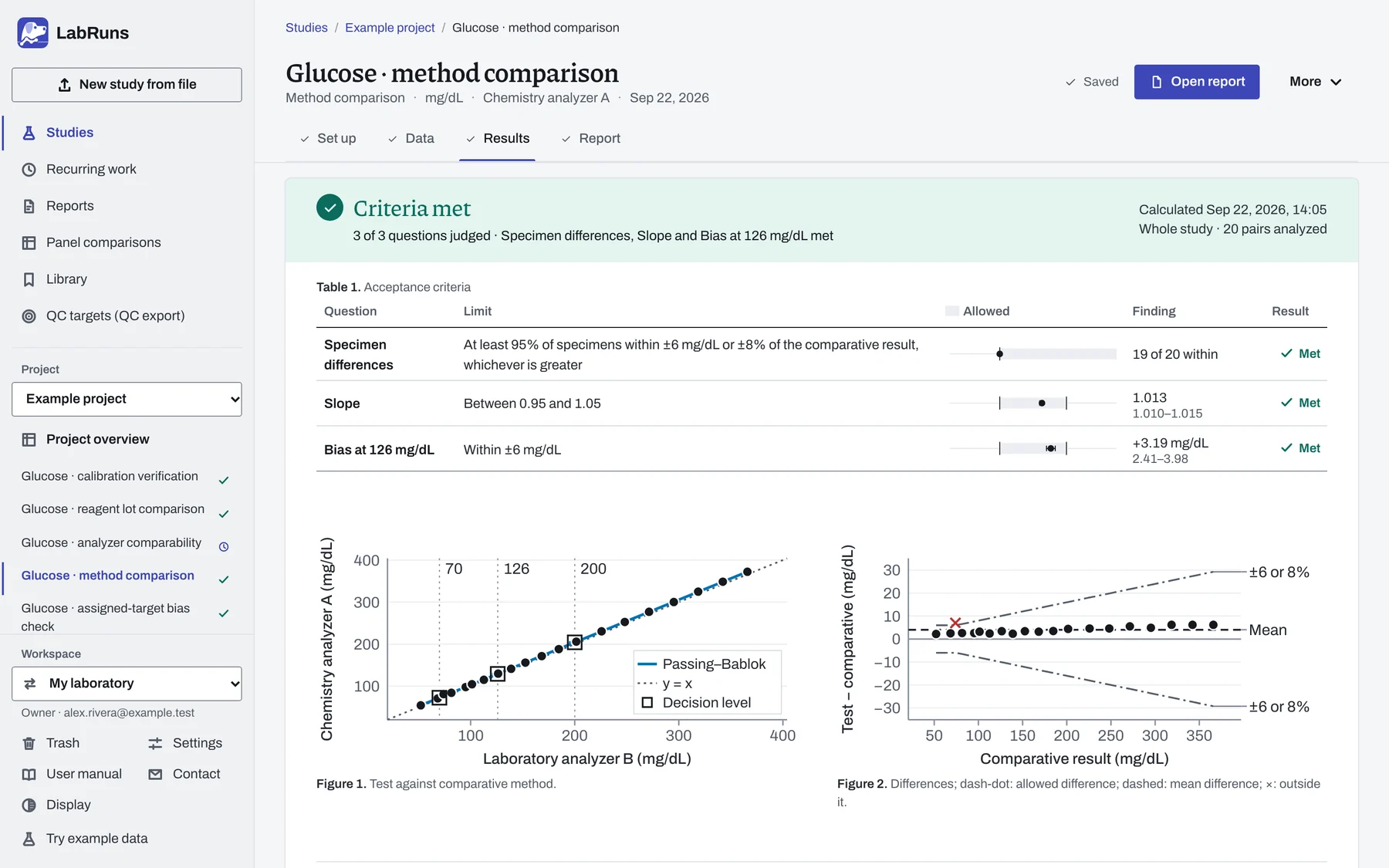The width and height of the screenshot is (1389, 868).
Task: Open the My laboratory workspace dropdown
Action: 127,684
